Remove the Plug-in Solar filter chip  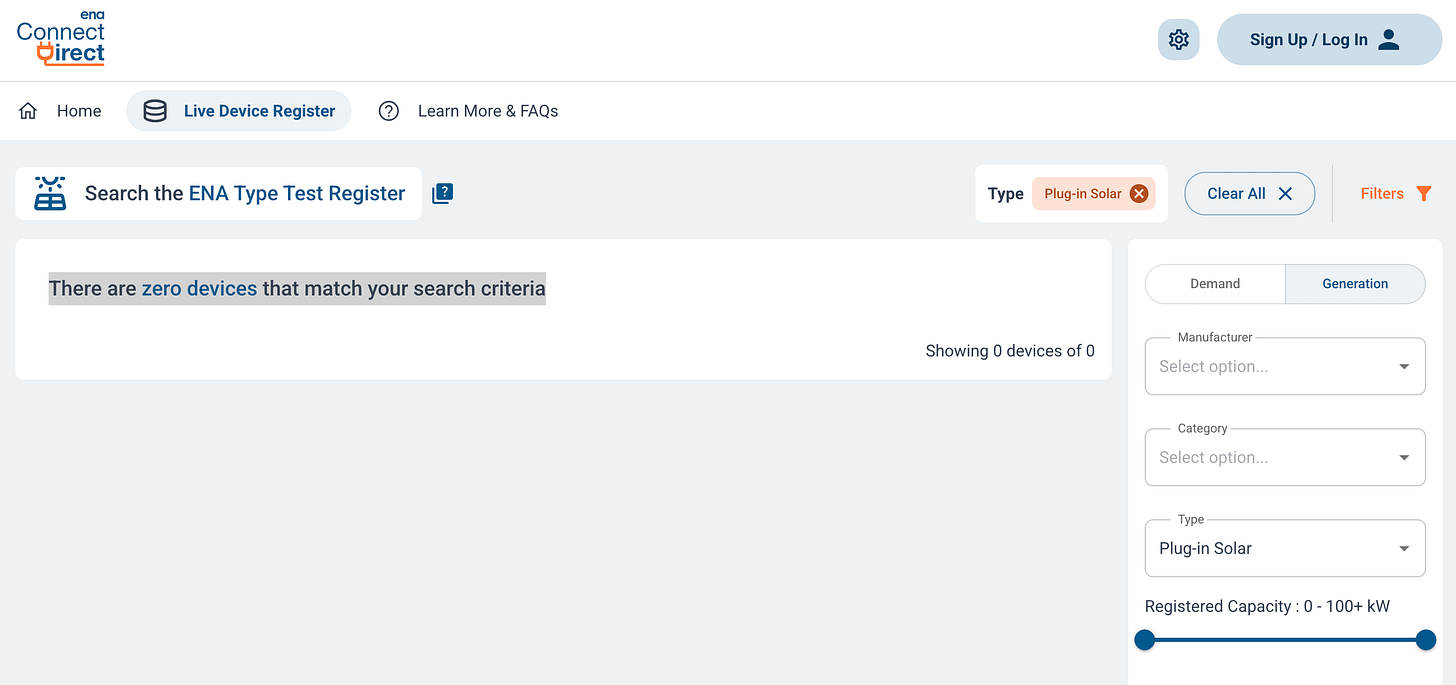pos(1138,194)
